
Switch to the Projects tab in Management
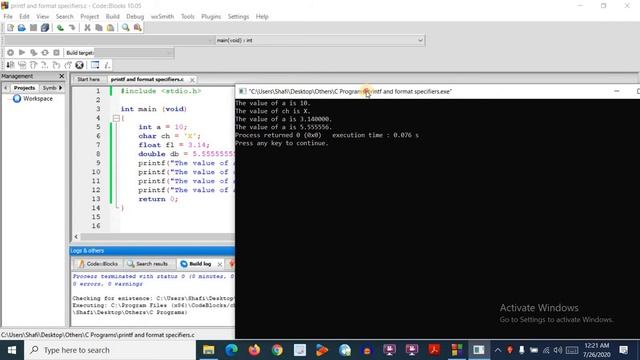(24, 88)
